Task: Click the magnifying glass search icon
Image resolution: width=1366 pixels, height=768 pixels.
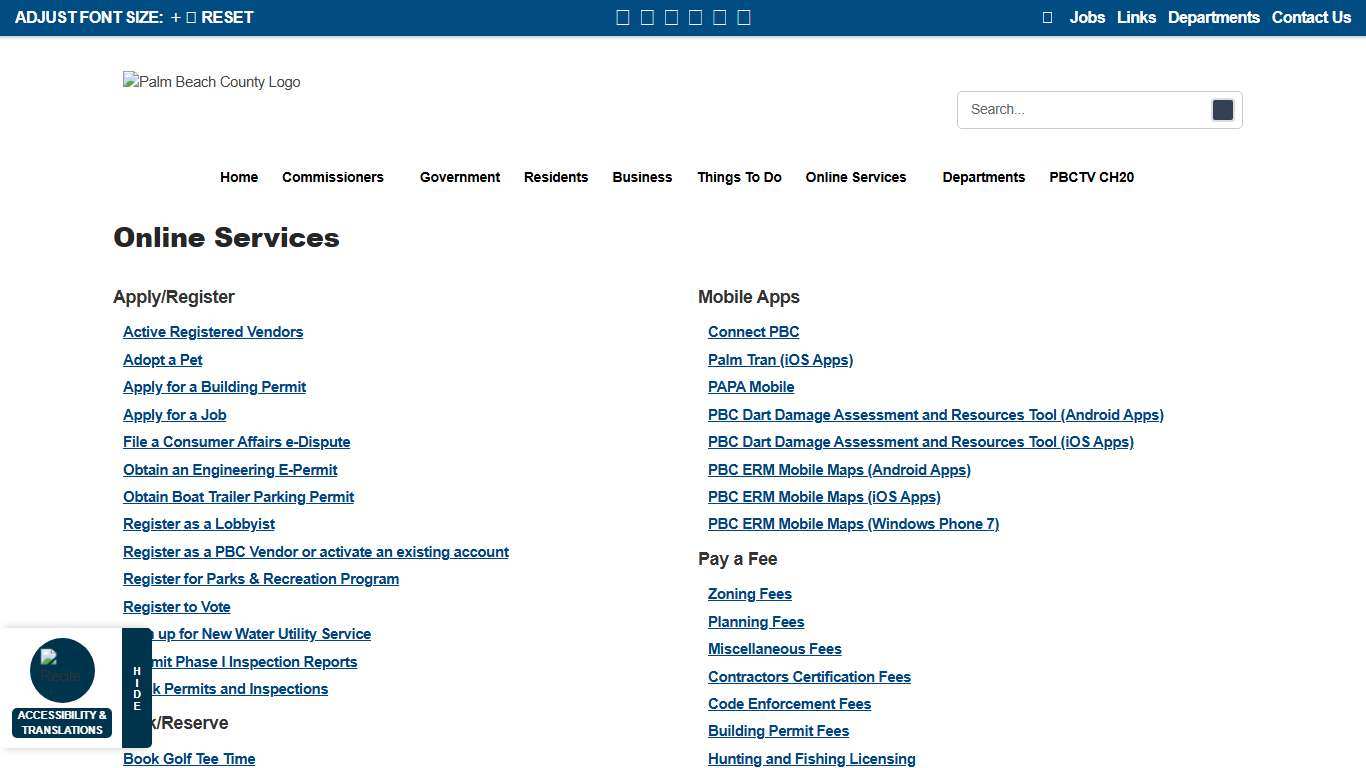Action: click(1222, 109)
